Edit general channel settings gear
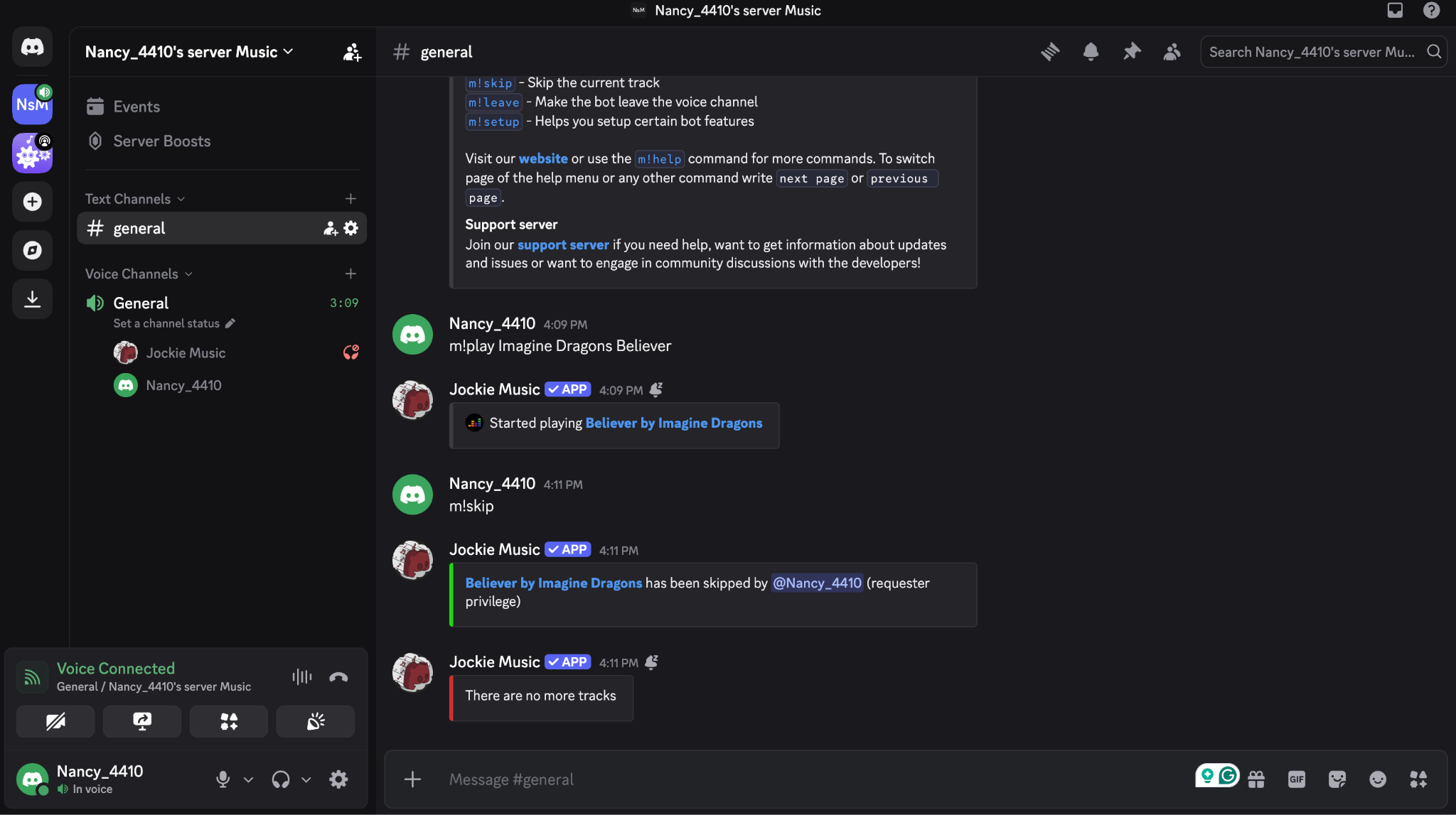The width and height of the screenshot is (1456, 815). [x=351, y=228]
